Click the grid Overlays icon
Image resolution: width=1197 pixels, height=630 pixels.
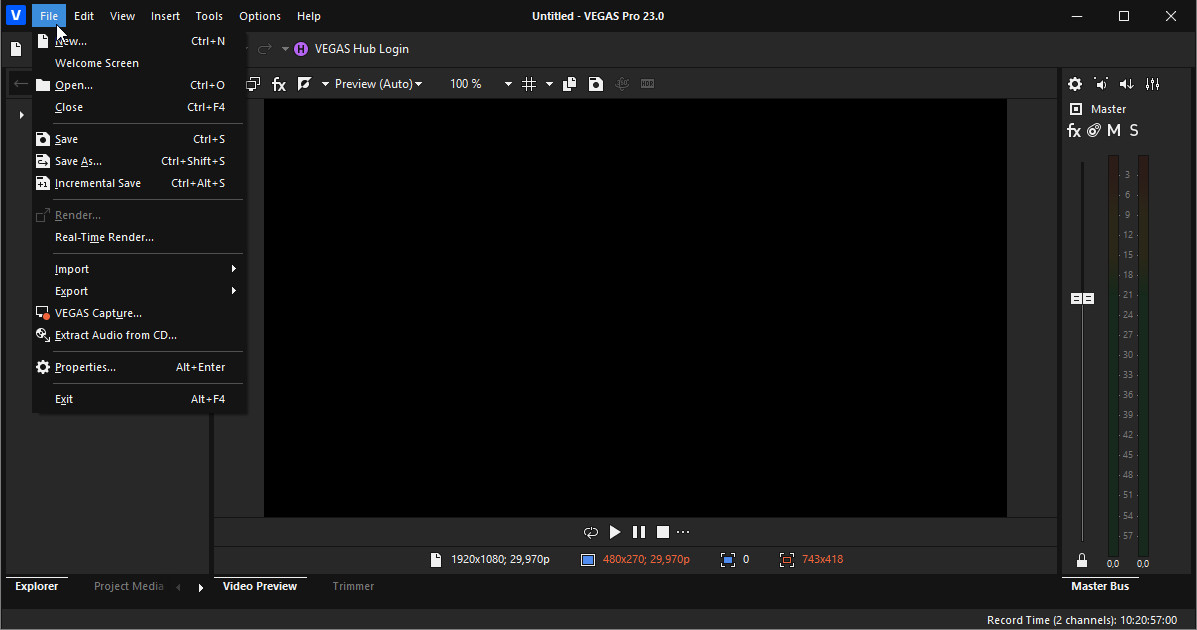pos(529,84)
